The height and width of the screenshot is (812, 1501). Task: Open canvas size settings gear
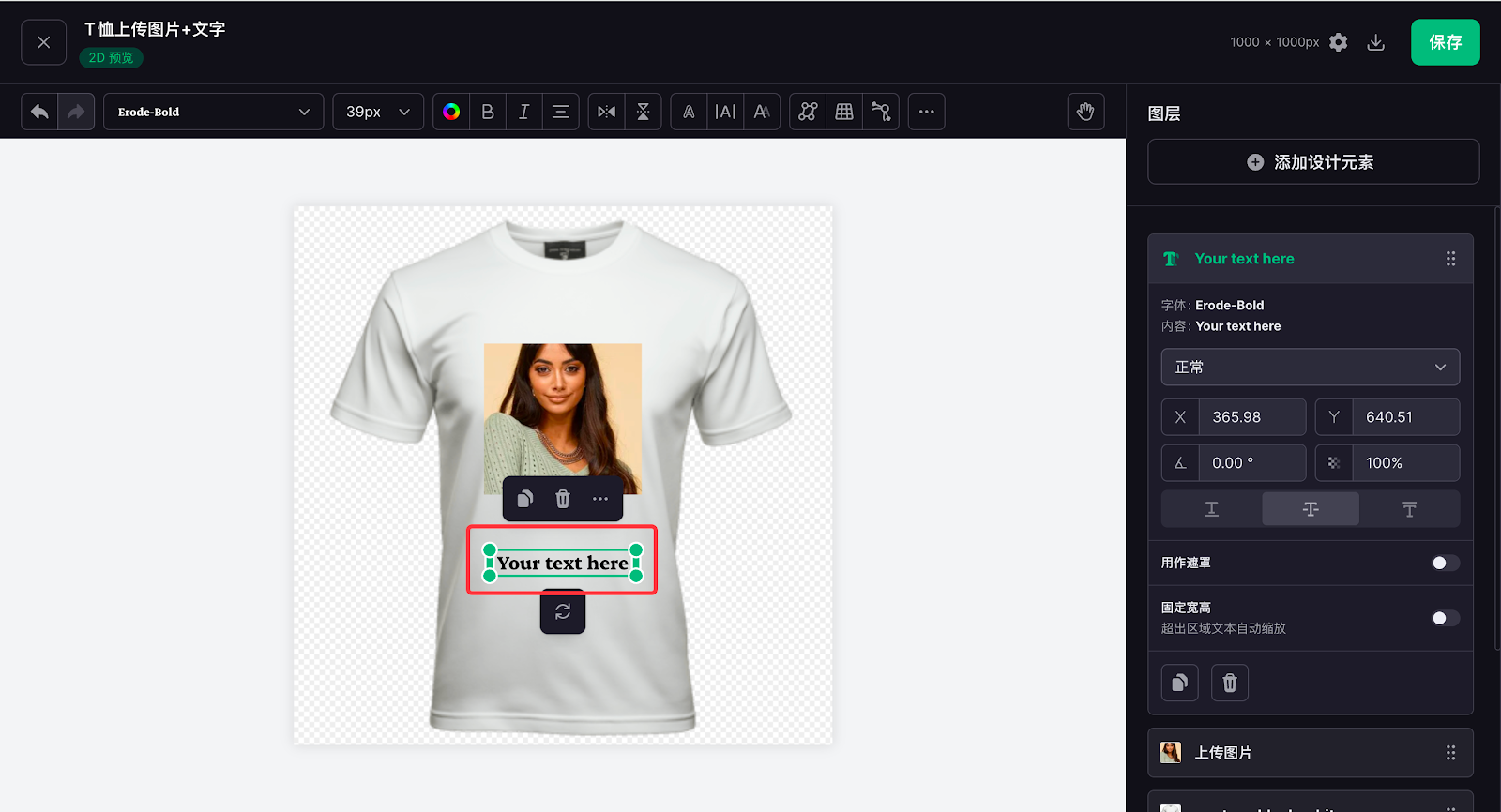(1339, 42)
